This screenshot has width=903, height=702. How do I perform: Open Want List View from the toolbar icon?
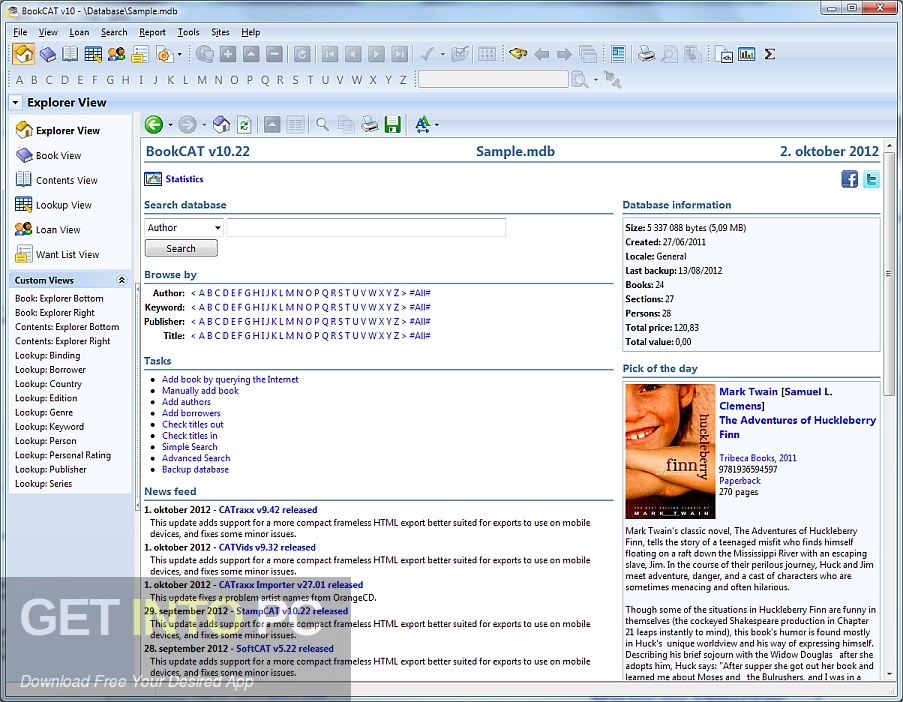139,54
